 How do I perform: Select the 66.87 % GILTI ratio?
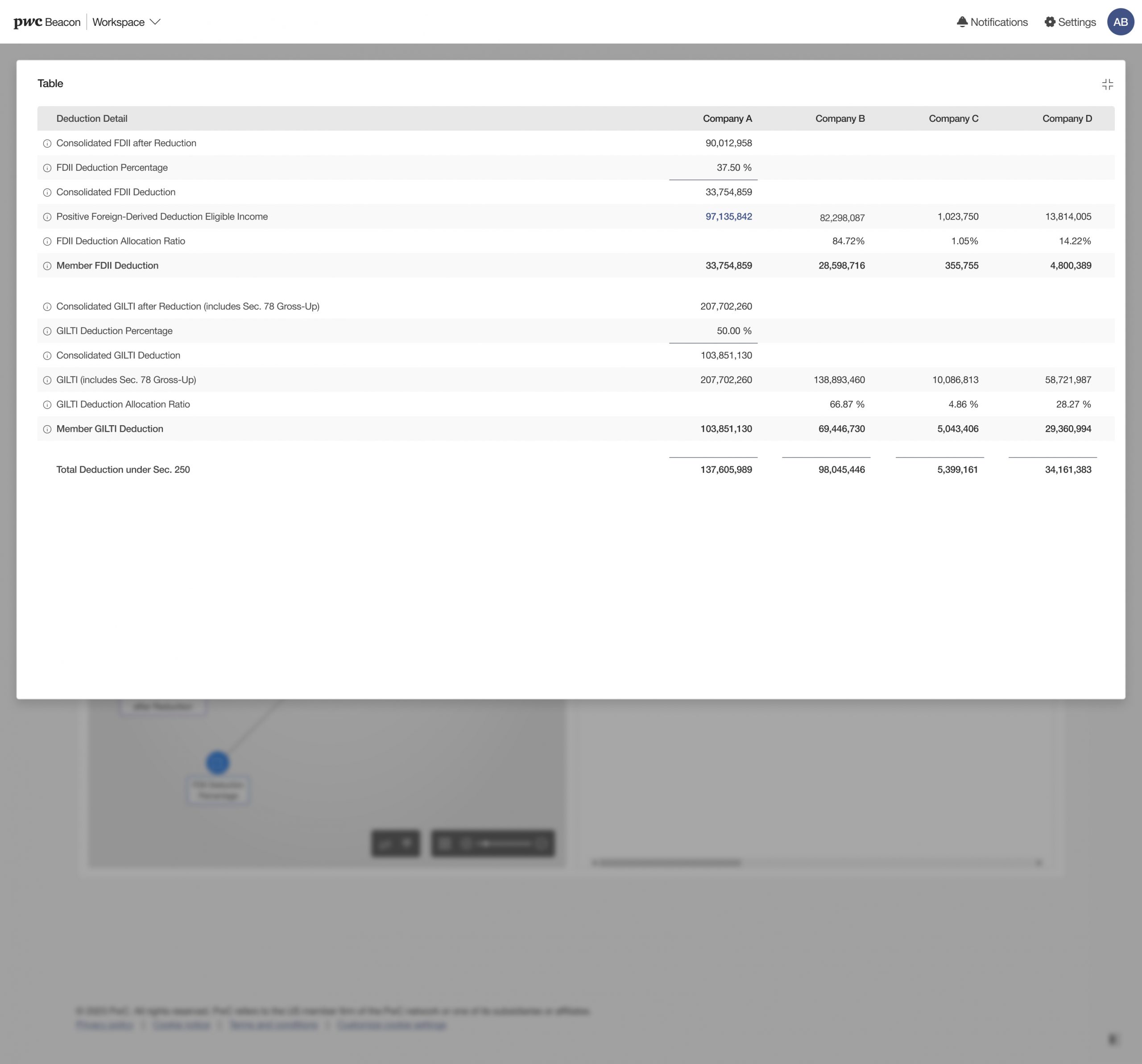(847, 405)
